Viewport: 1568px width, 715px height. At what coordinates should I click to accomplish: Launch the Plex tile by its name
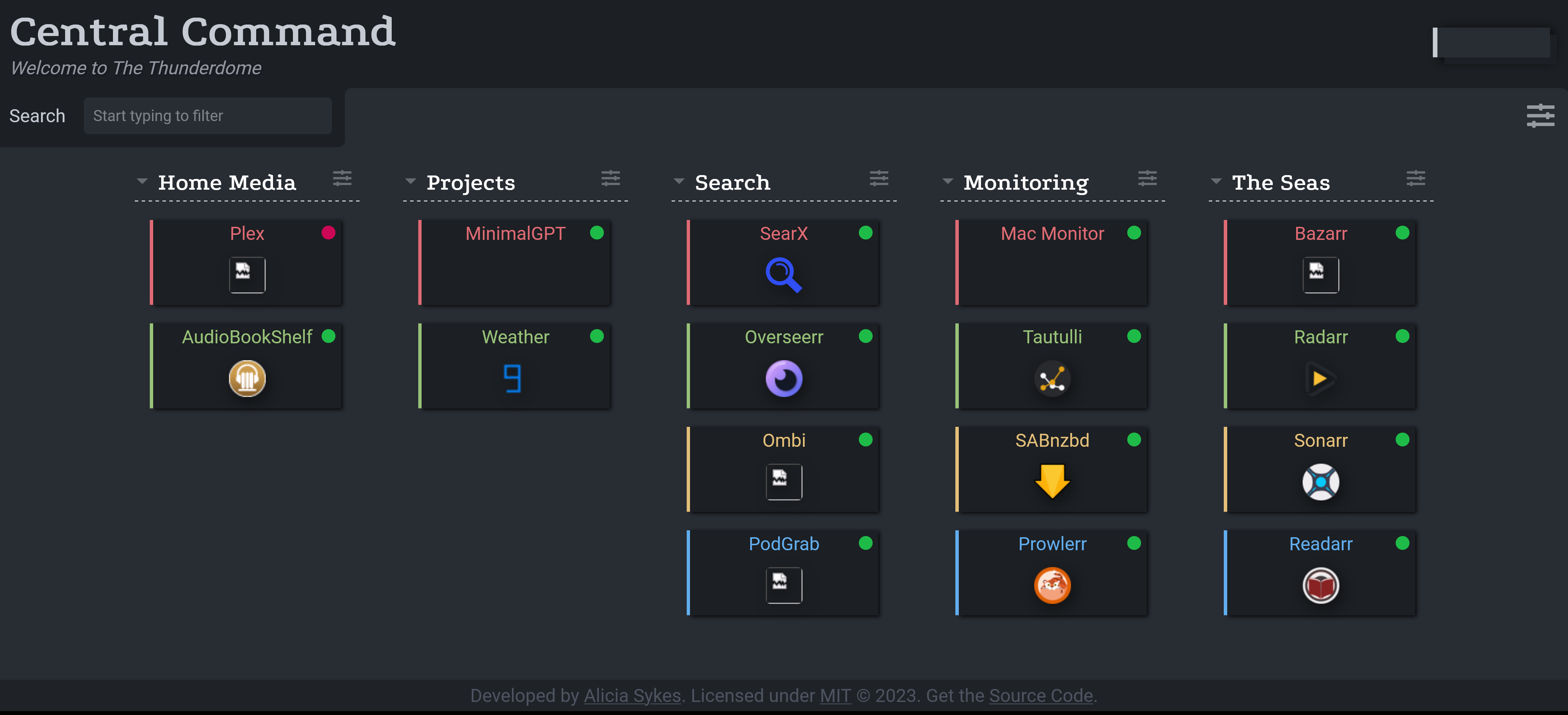(247, 233)
